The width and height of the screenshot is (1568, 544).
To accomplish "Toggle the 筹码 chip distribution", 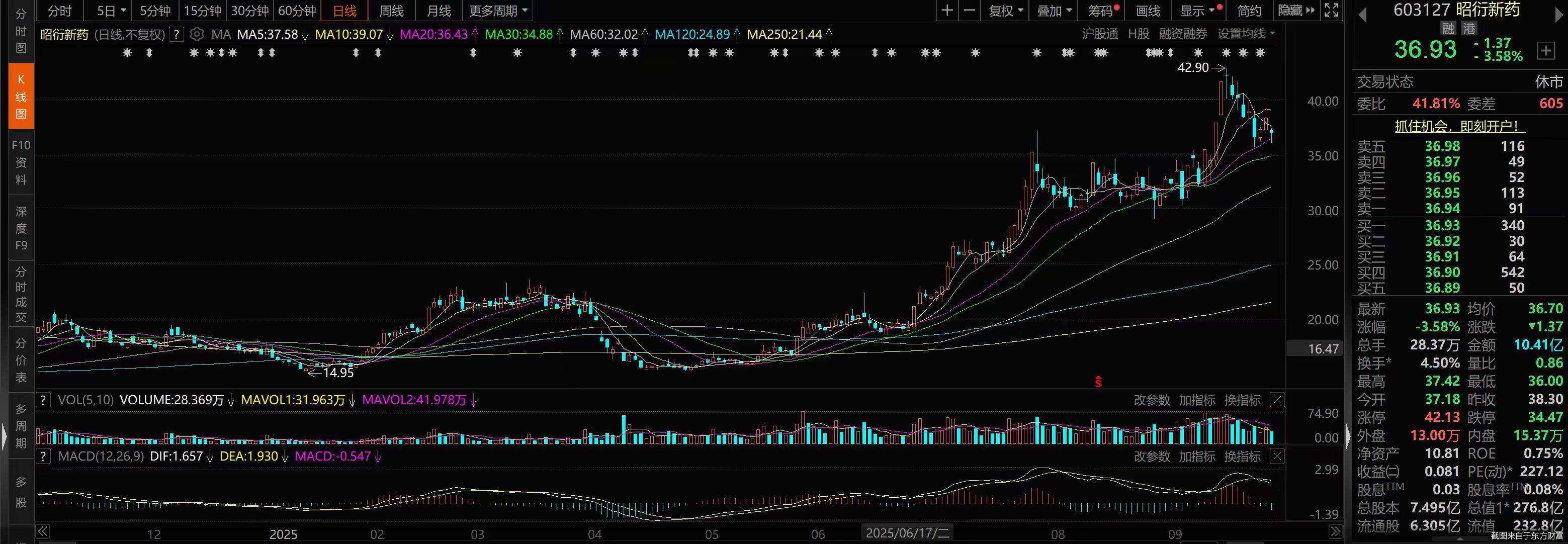I will click(1100, 11).
